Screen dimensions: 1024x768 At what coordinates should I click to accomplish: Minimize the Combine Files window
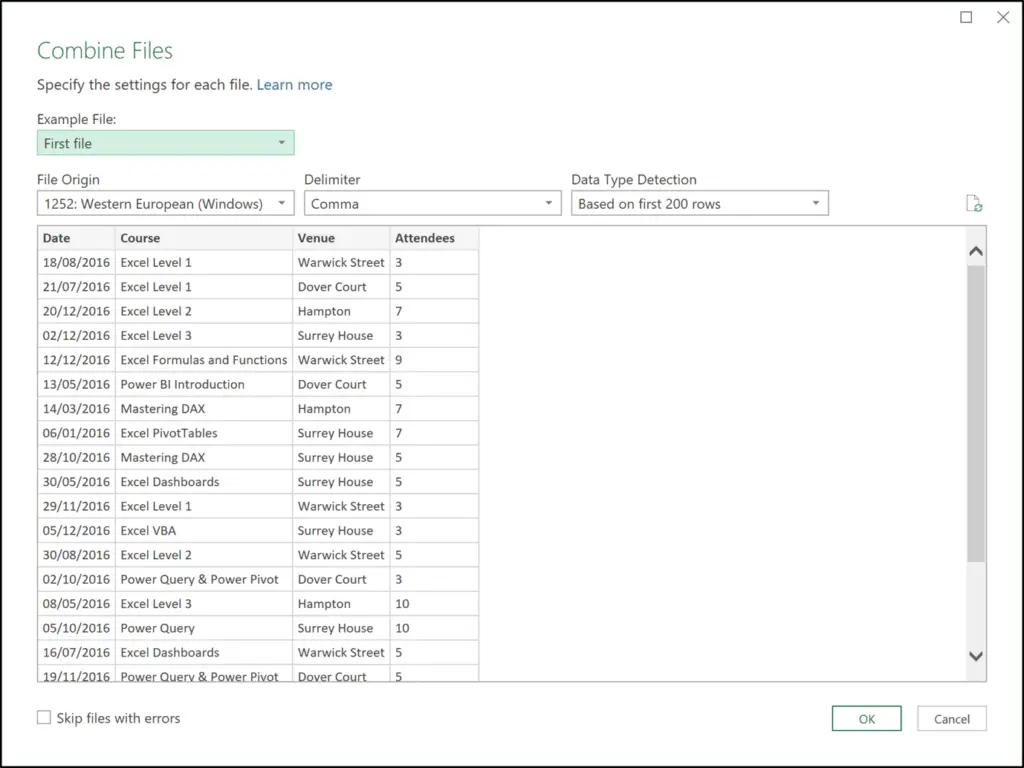(x=966, y=17)
